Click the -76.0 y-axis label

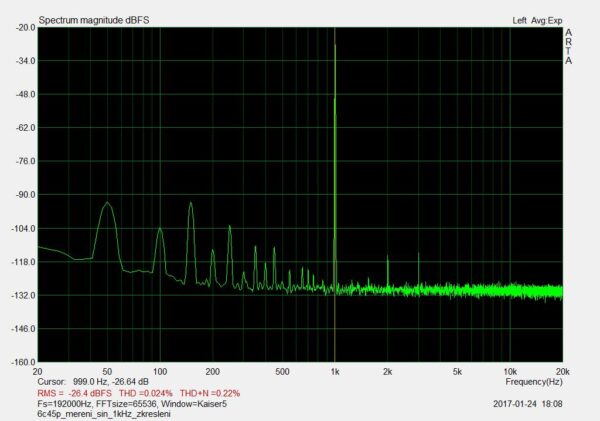point(26,162)
